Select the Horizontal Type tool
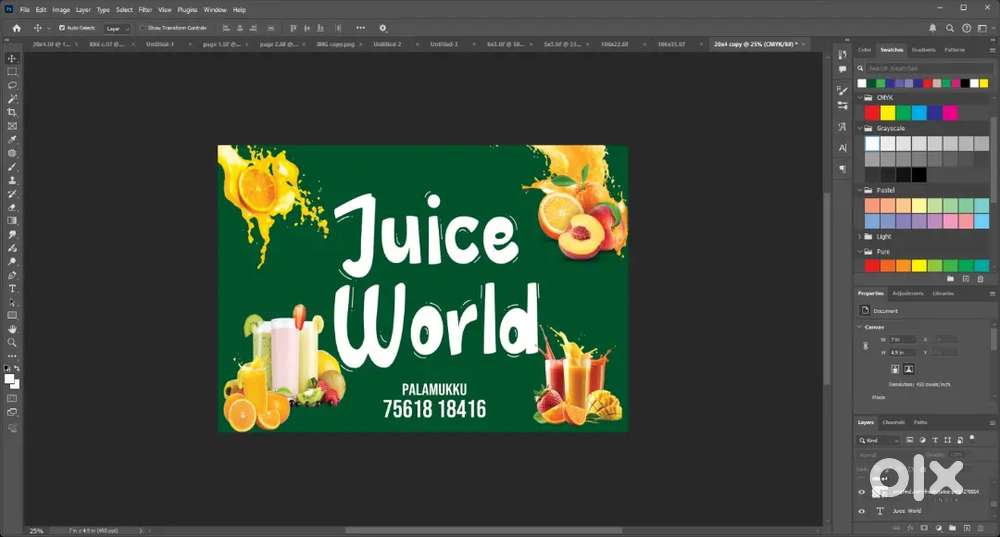The height and width of the screenshot is (537, 1000). pyautogui.click(x=12, y=289)
